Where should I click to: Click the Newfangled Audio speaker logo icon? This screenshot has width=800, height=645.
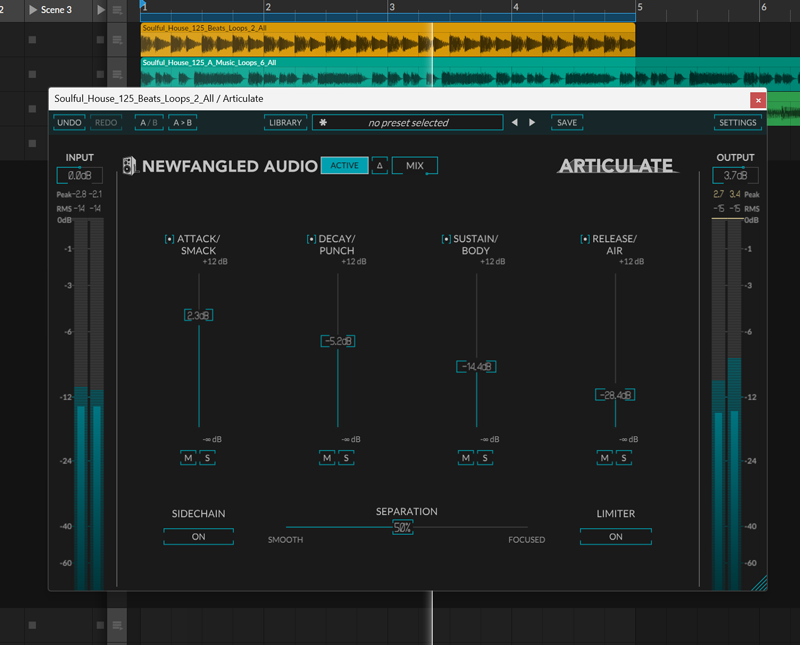[130, 165]
